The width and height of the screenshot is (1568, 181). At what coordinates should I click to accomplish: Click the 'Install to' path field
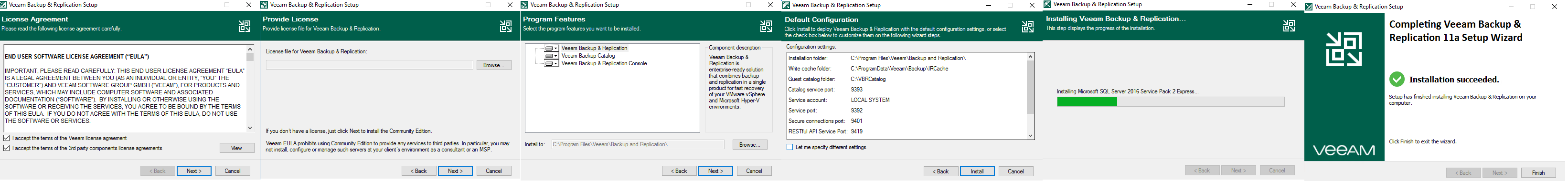click(x=638, y=144)
